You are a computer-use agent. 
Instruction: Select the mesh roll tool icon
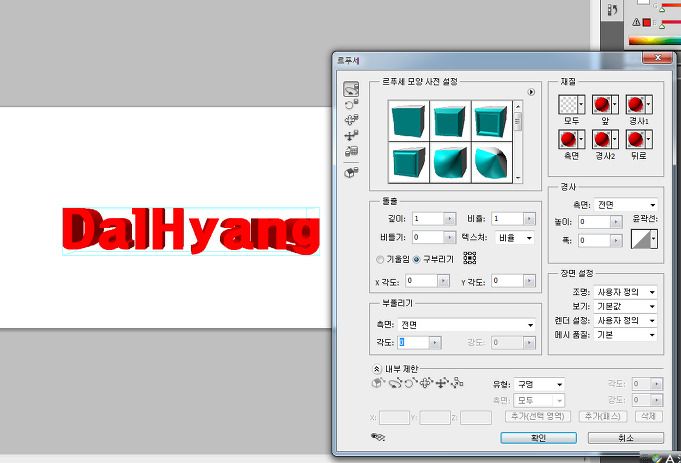pyautogui.click(x=351, y=104)
